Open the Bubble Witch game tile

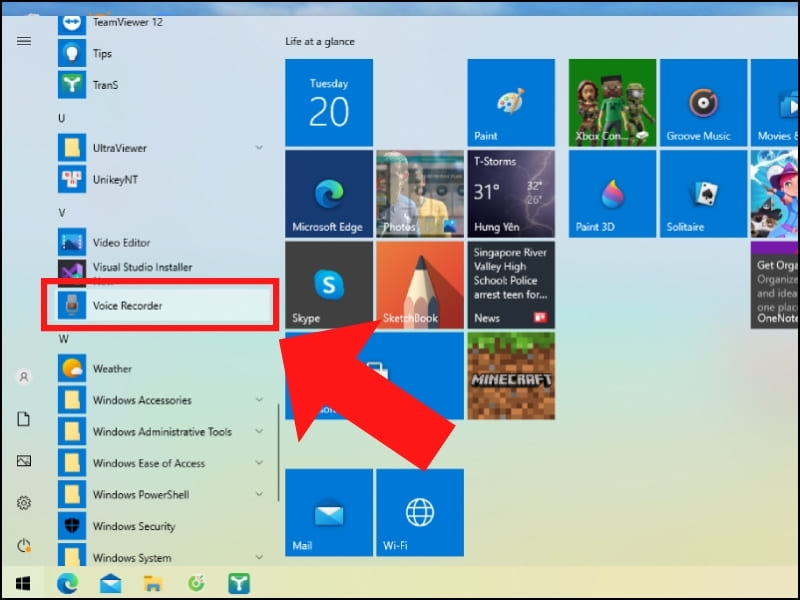coord(774,194)
